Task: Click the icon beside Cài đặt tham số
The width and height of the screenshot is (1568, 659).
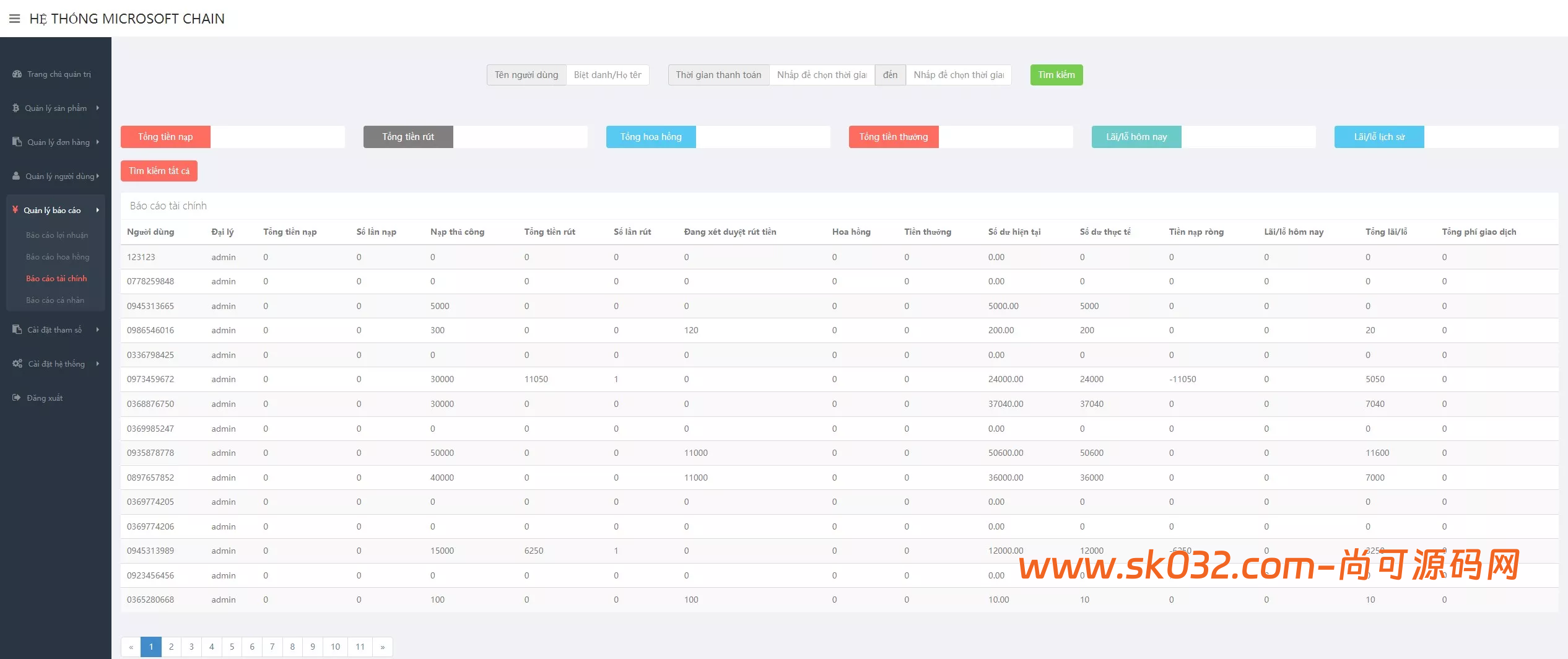Action: [17, 330]
